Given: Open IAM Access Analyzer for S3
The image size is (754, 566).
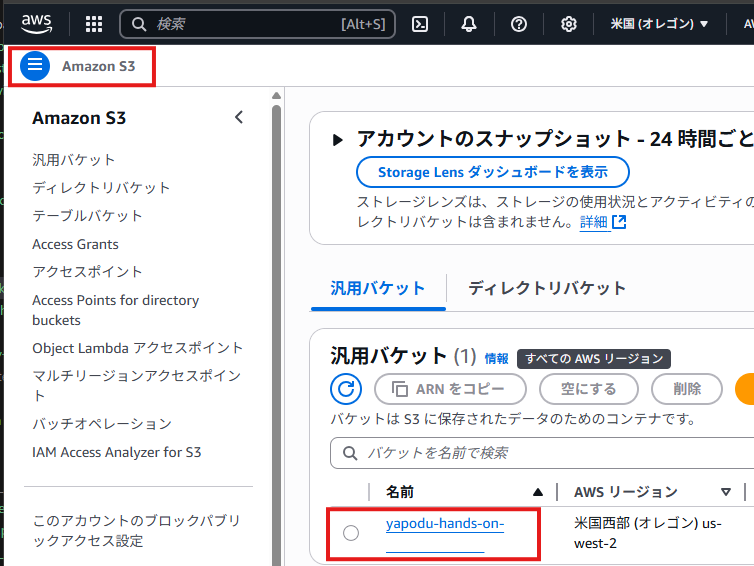Looking at the screenshot, I should point(117,452).
